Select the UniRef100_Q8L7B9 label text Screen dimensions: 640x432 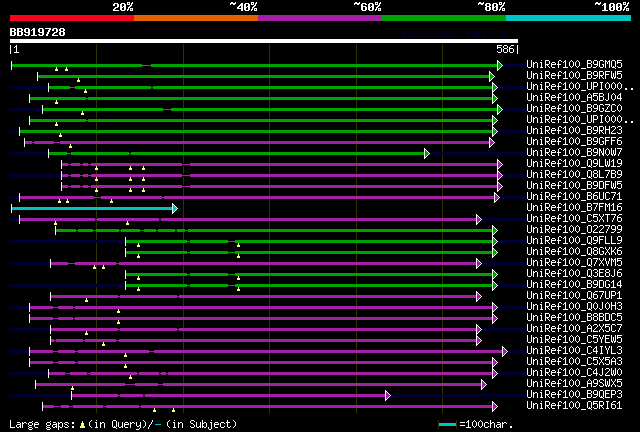[574, 175]
